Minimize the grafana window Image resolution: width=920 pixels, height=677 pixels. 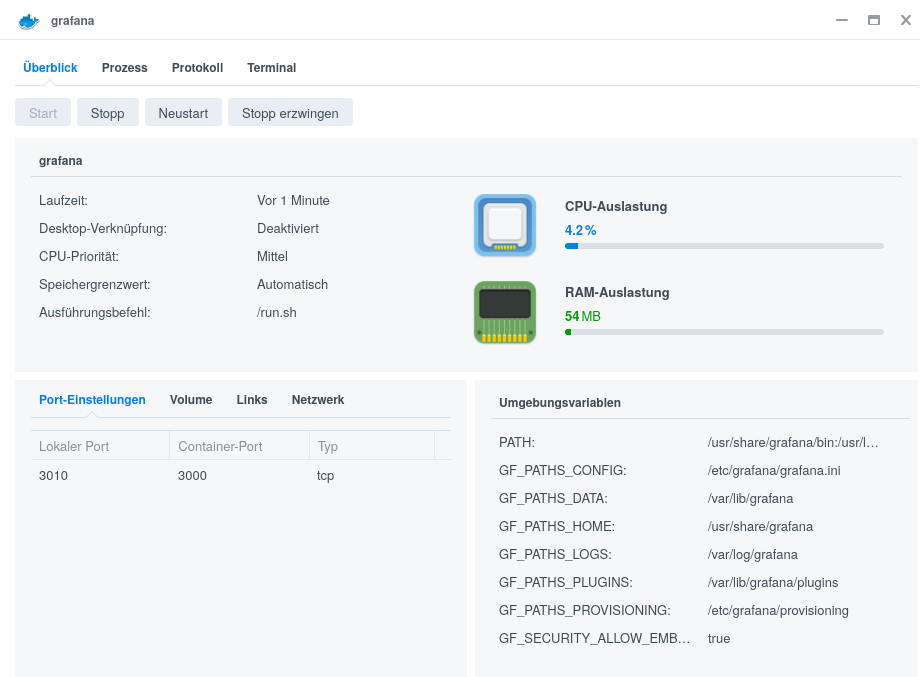[x=842, y=20]
